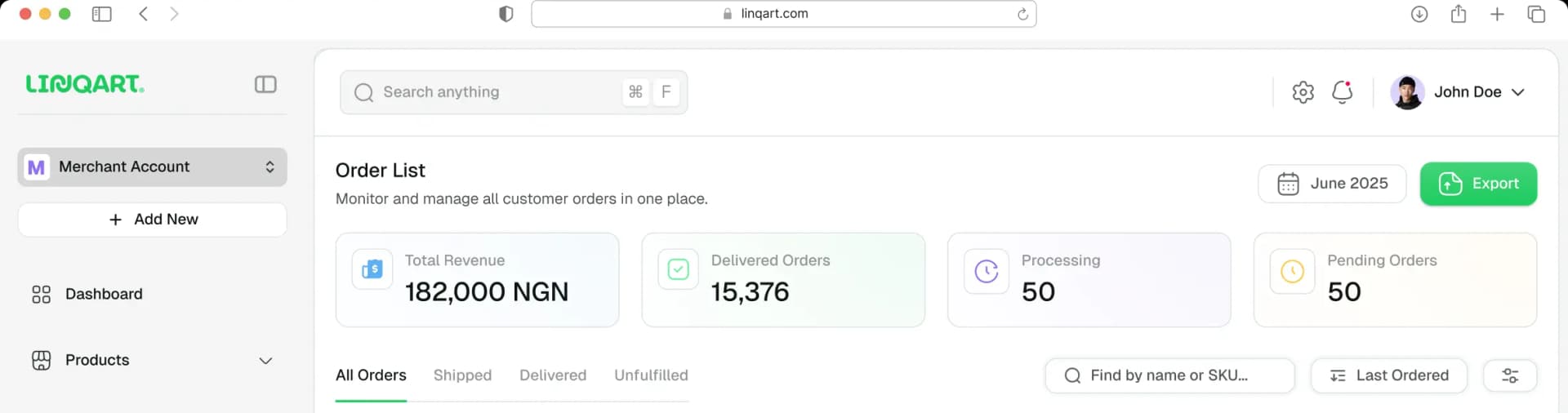Open the Last Ordered sort menu
The image size is (1568, 413).
[1388, 375]
